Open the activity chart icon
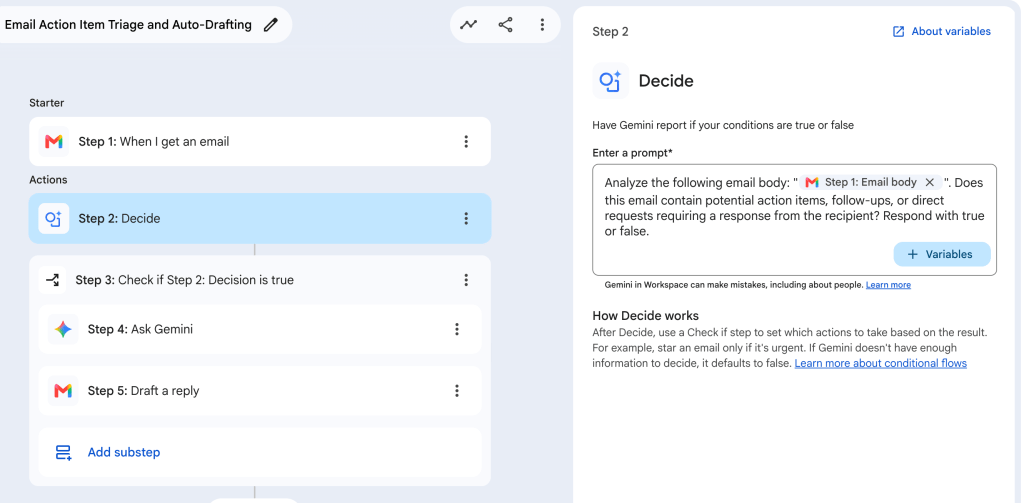This screenshot has width=1024, height=503. 468,25
